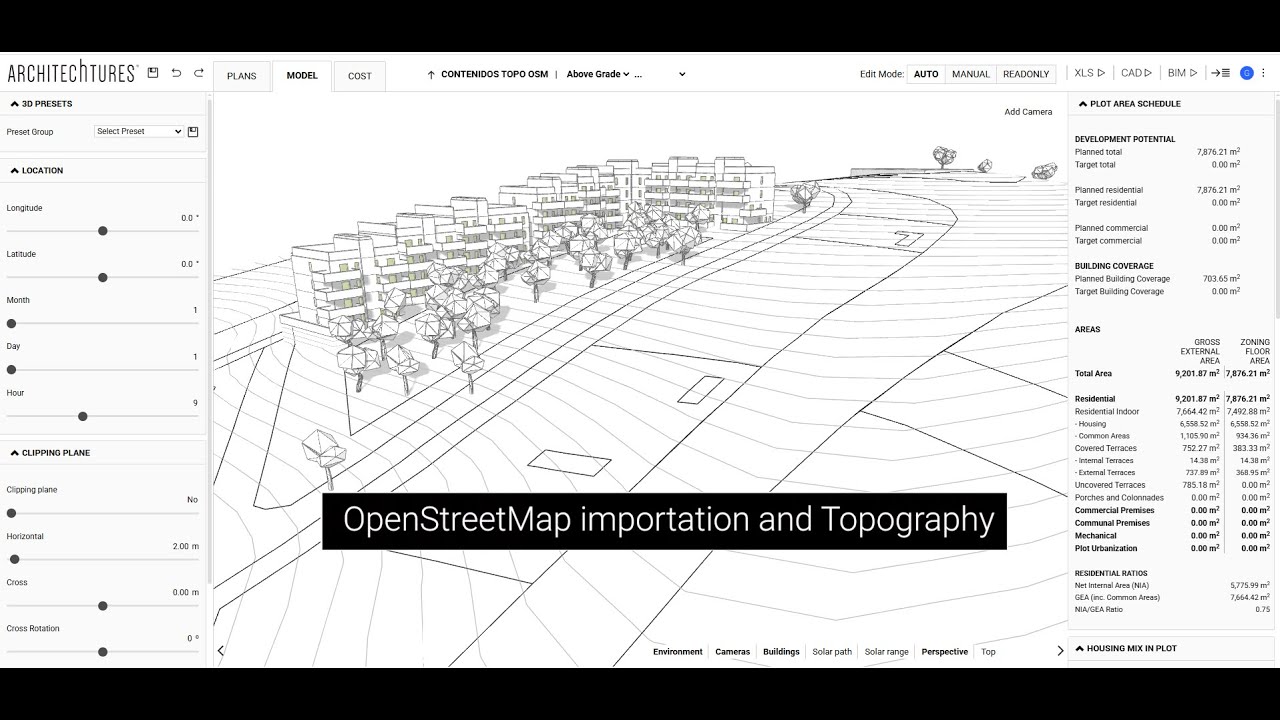Screen dimensions: 1280x720
Task: Open the Cameras option
Action: pos(733,652)
